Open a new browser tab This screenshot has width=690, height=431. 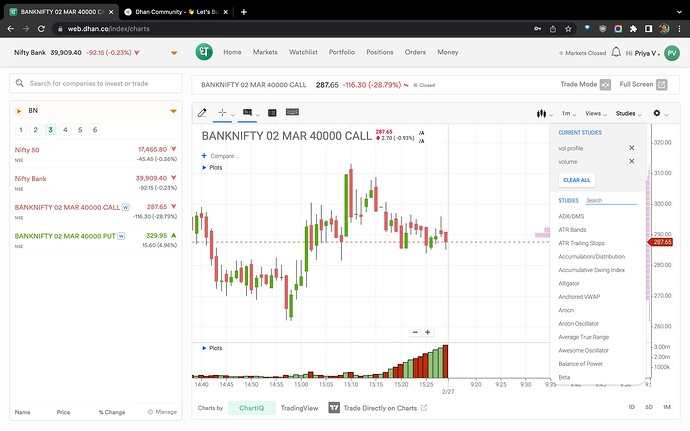tap(244, 12)
